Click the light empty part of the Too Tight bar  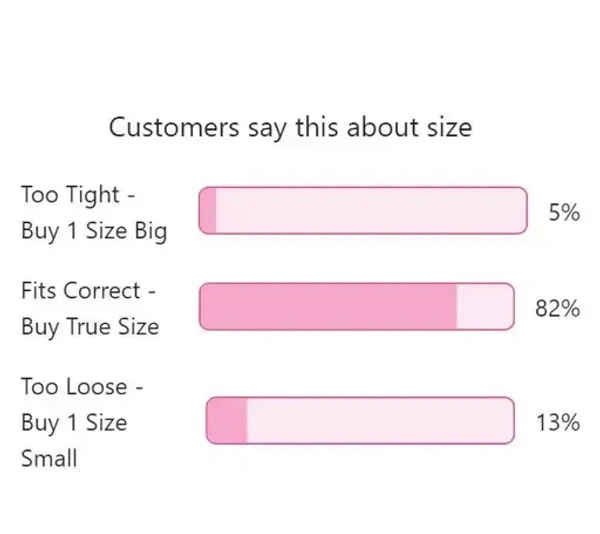(370, 211)
